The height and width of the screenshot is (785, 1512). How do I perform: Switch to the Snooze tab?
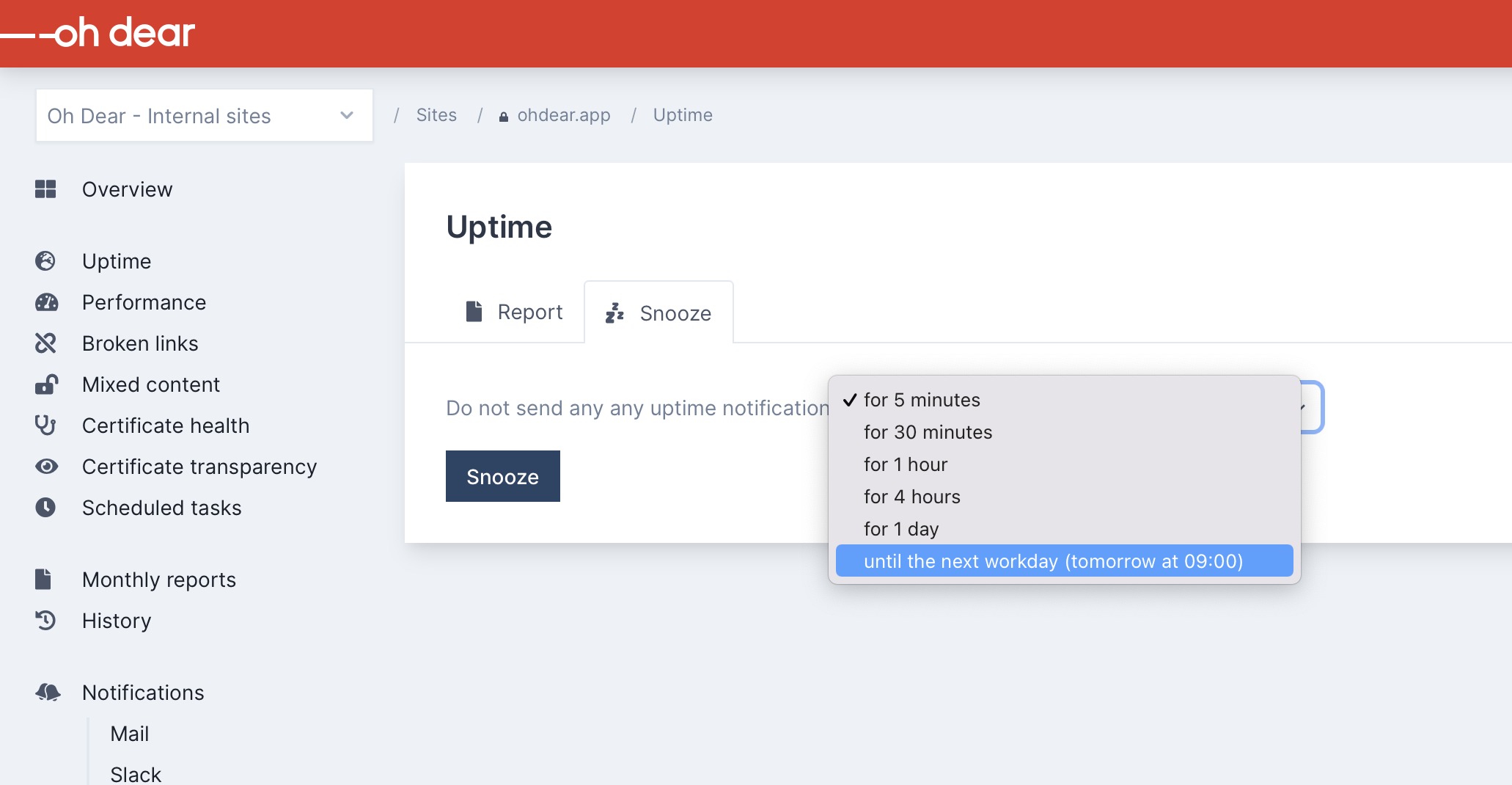point(658,313)
